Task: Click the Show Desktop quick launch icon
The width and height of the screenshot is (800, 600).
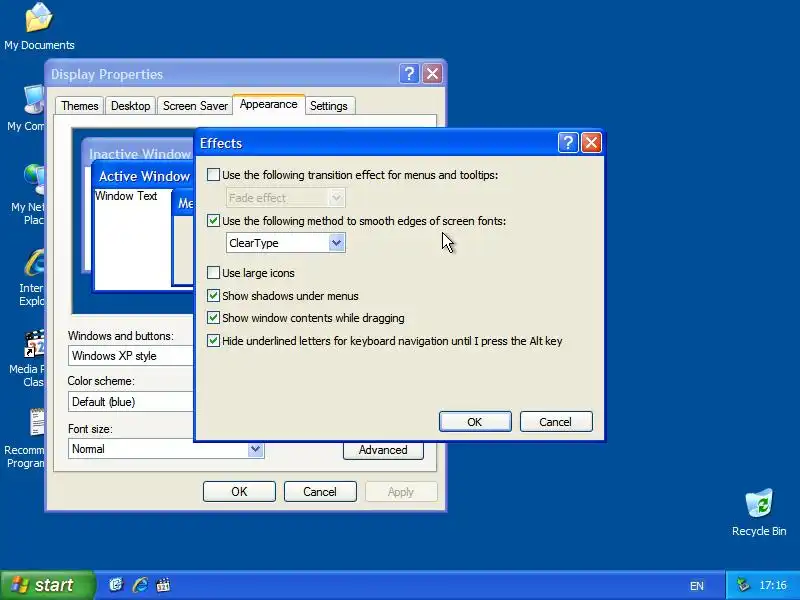Action: tap(116, 585)
